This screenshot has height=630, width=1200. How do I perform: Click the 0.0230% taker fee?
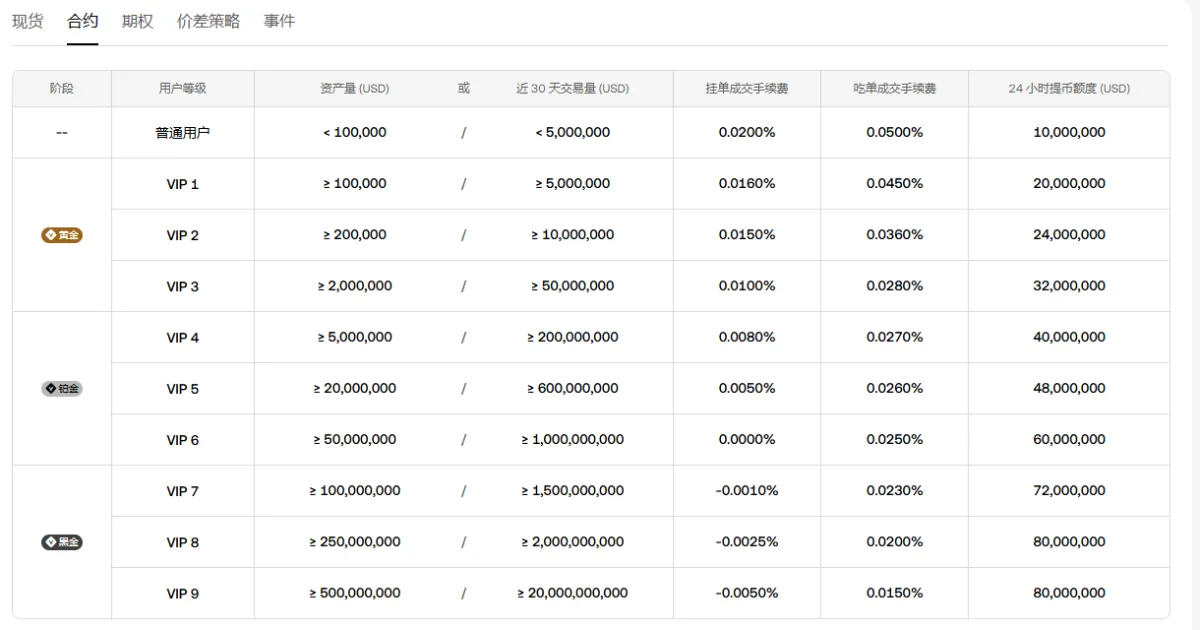[x=895, y=491]
